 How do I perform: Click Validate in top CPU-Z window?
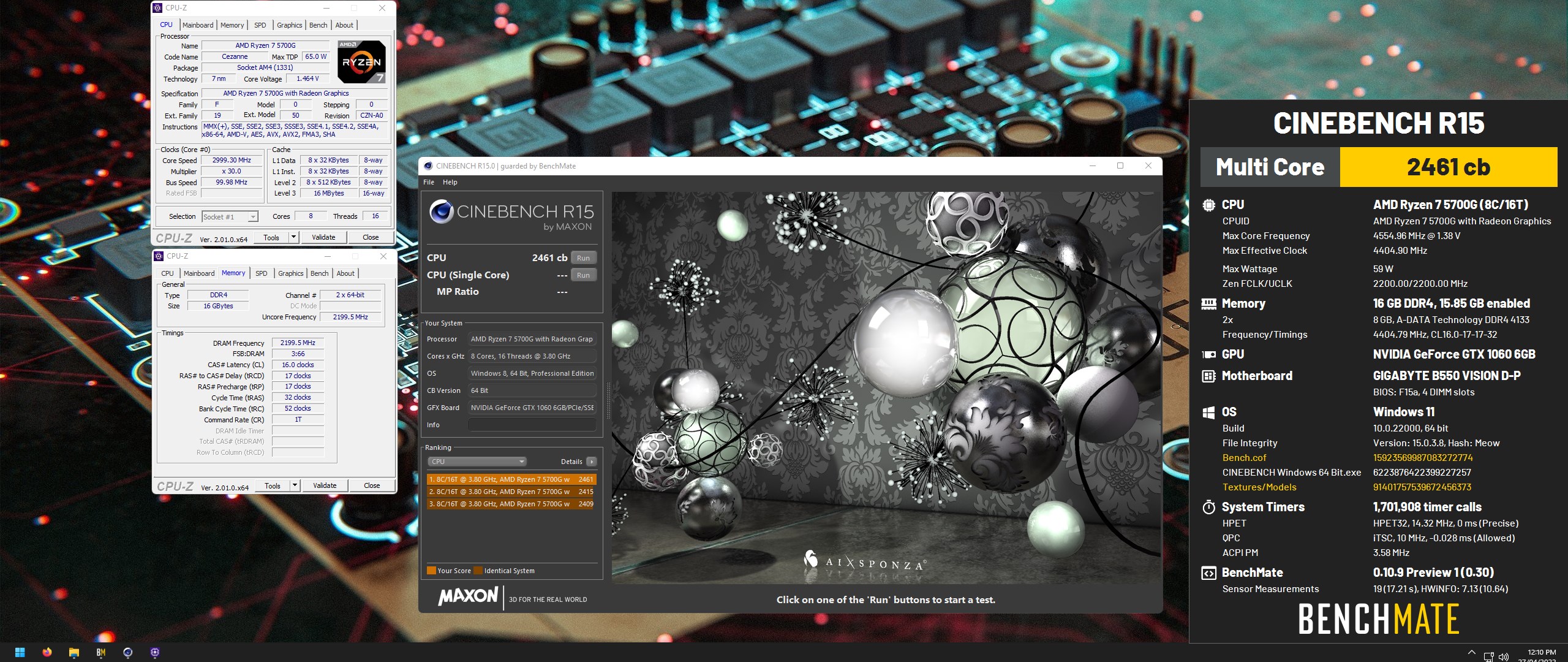tap(323, 237)
